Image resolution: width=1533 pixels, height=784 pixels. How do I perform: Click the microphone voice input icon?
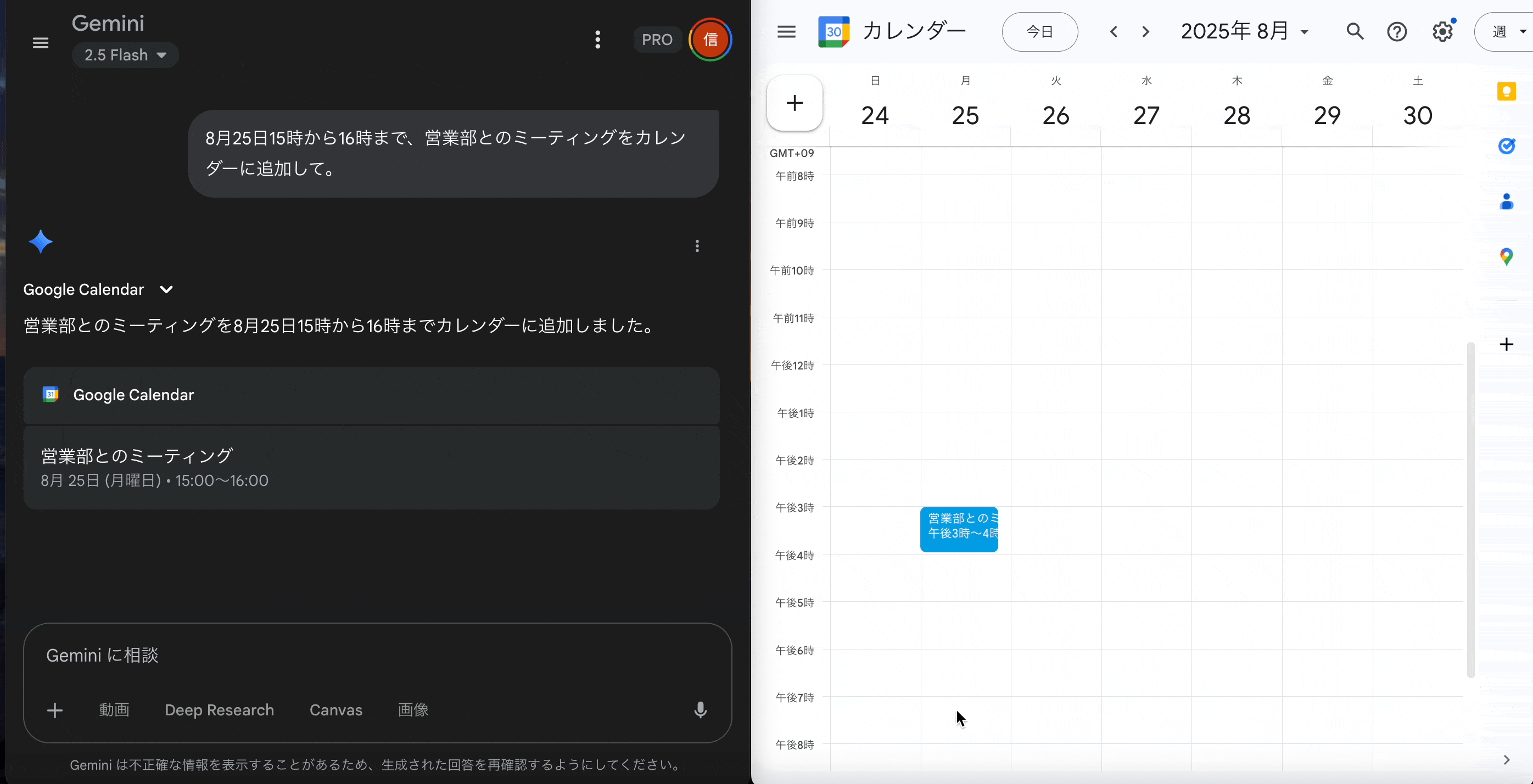coord(701,710)
